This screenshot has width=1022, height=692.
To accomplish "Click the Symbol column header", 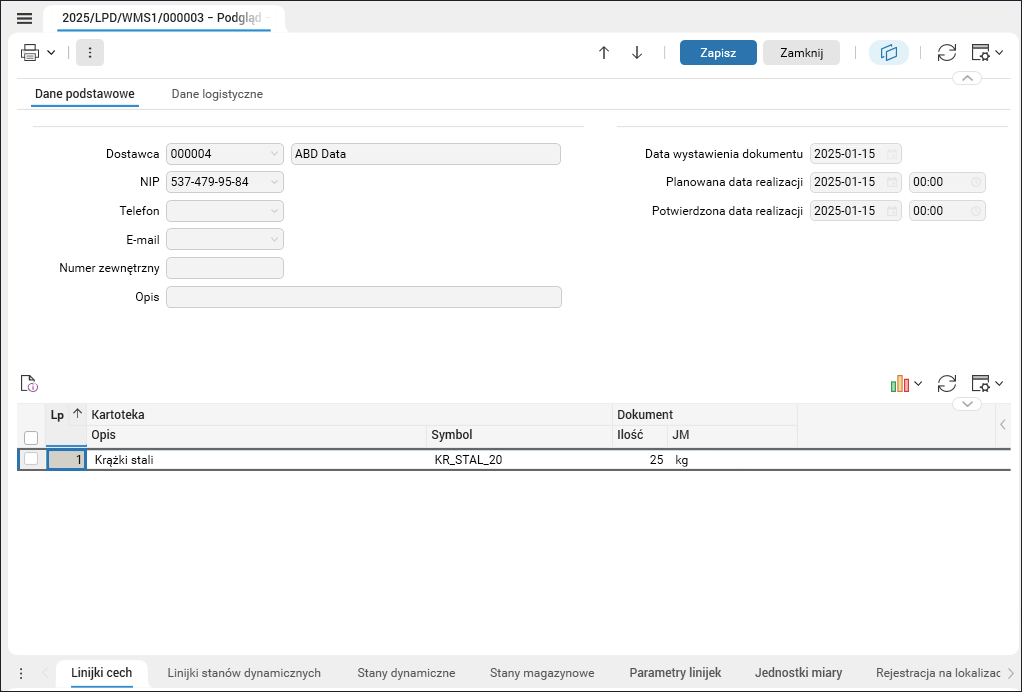I will 519,435.
